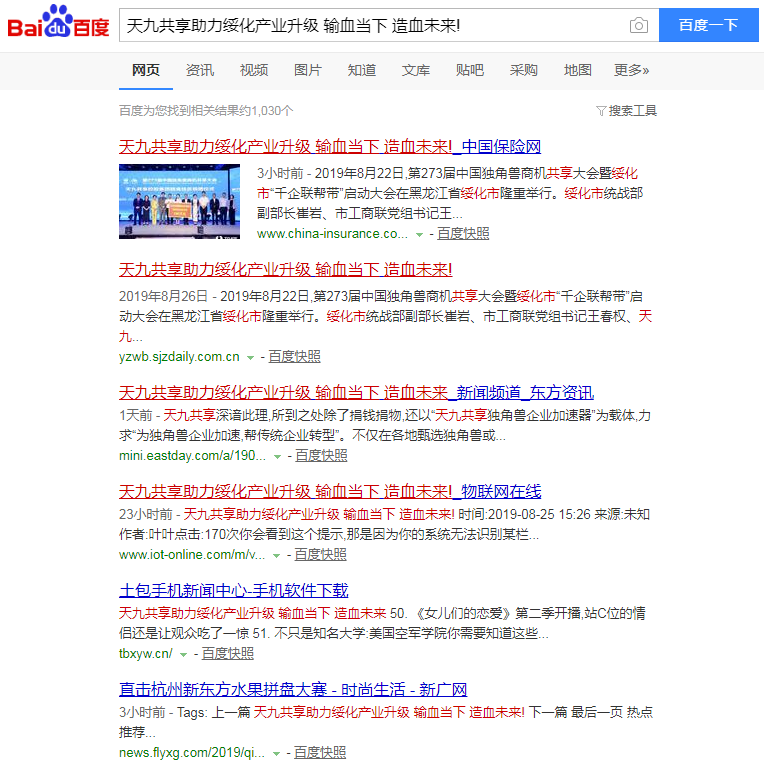Click the conference photo thumbnail
The height and width of the screenshot is (767, 764).
coord(179,202)
